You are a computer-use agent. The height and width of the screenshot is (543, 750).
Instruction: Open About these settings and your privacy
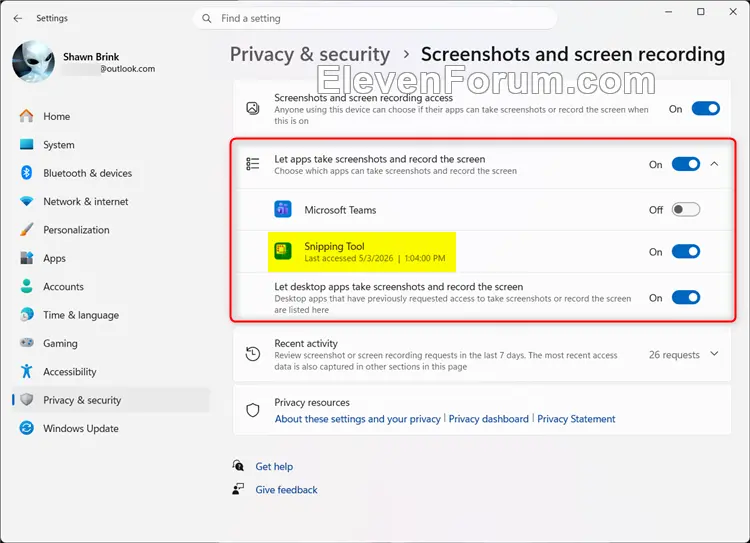357,419
